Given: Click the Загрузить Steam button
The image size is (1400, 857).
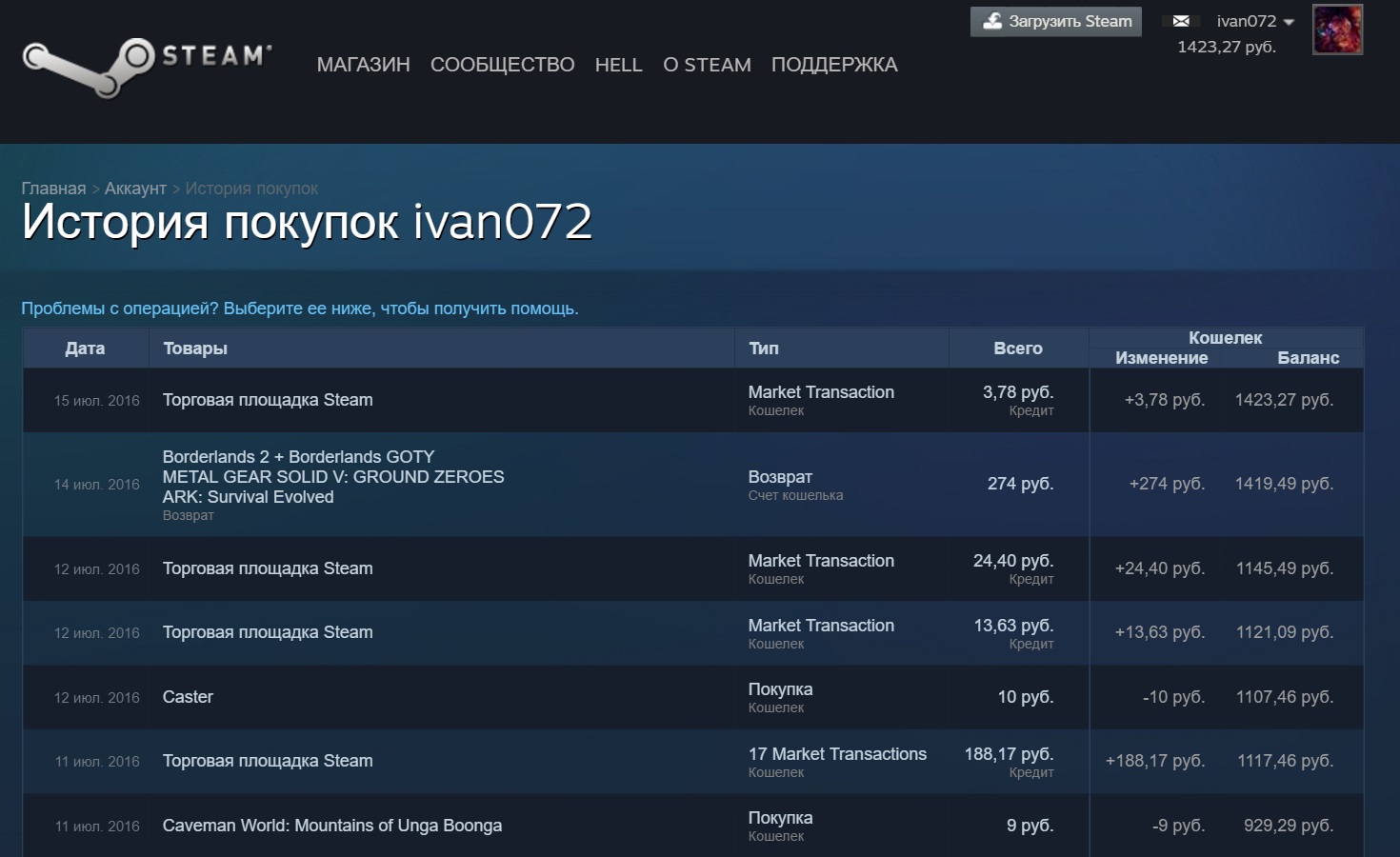Looking at the screenshot, I should coord(1055,21).
